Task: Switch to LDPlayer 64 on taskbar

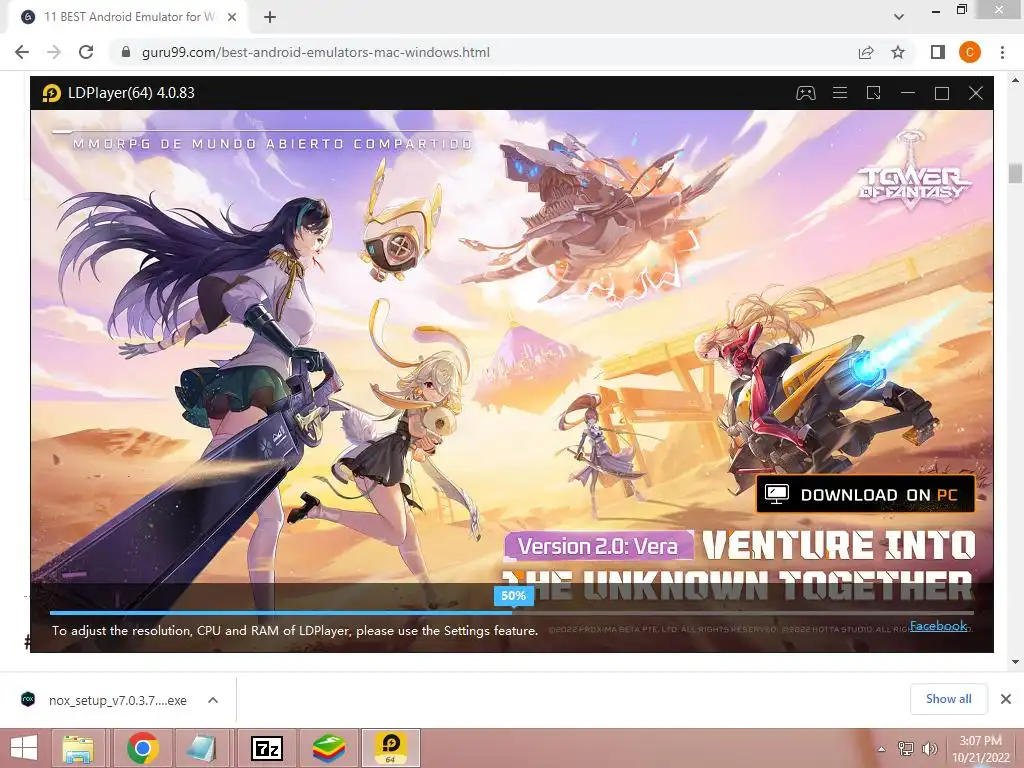Action: pyautogui.click(x=391, y=748)
